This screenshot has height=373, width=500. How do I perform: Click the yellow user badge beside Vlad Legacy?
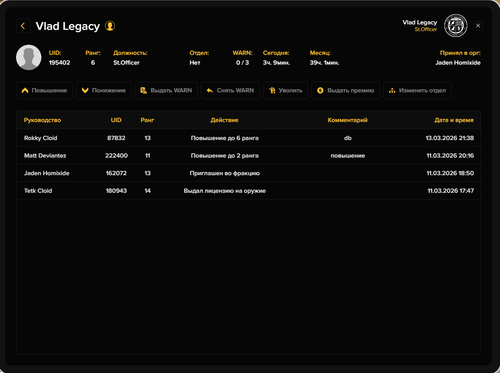tap(110, 26)
